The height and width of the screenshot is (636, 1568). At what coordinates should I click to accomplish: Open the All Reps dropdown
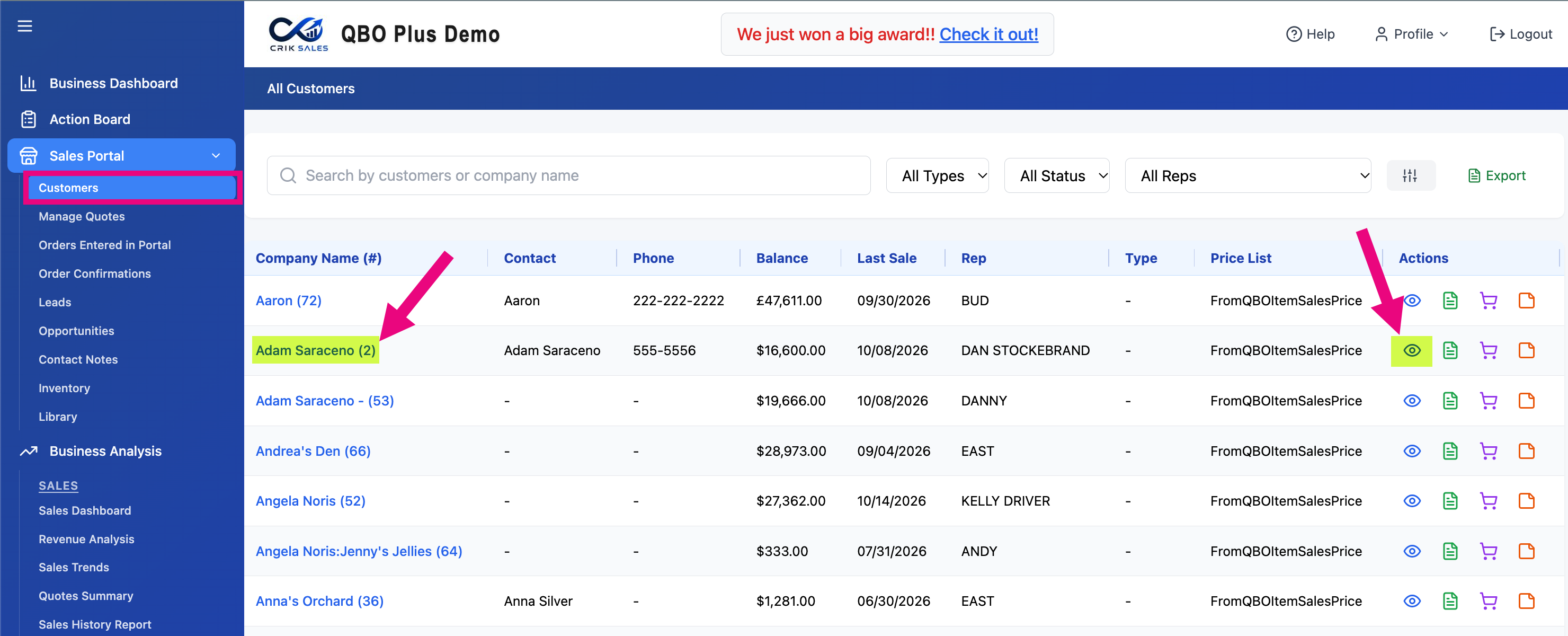[1248, 176]
